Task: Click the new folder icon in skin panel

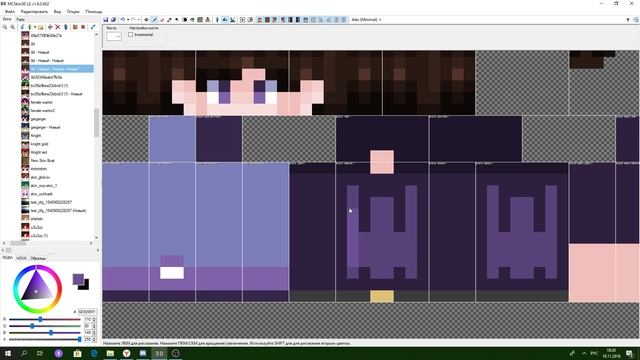Action: tap(40, 27)
